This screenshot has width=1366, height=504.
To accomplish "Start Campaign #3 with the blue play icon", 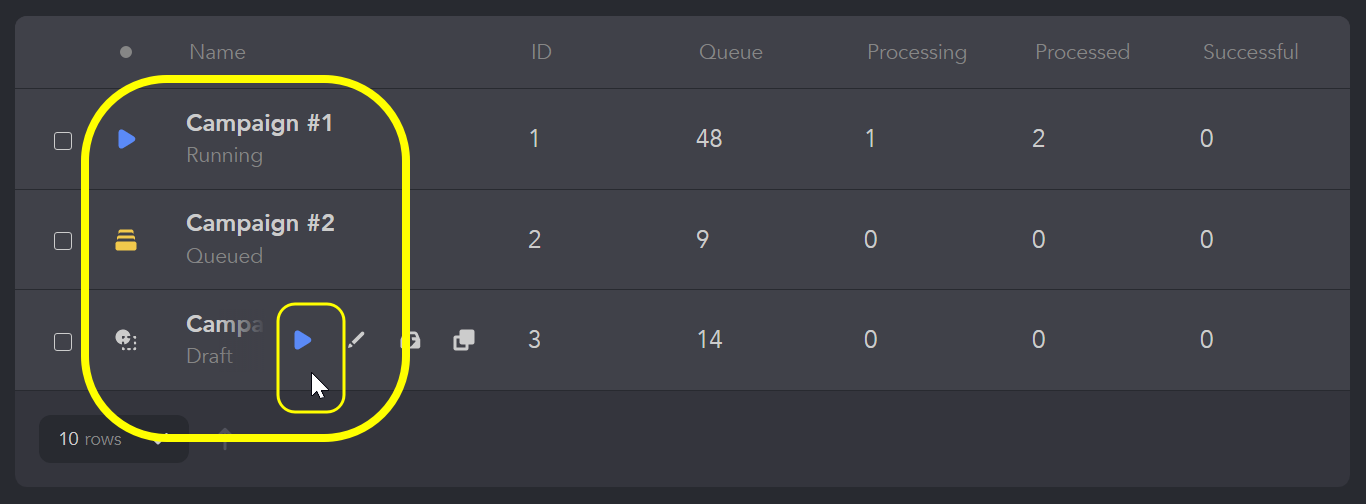I will pos(303,340).
